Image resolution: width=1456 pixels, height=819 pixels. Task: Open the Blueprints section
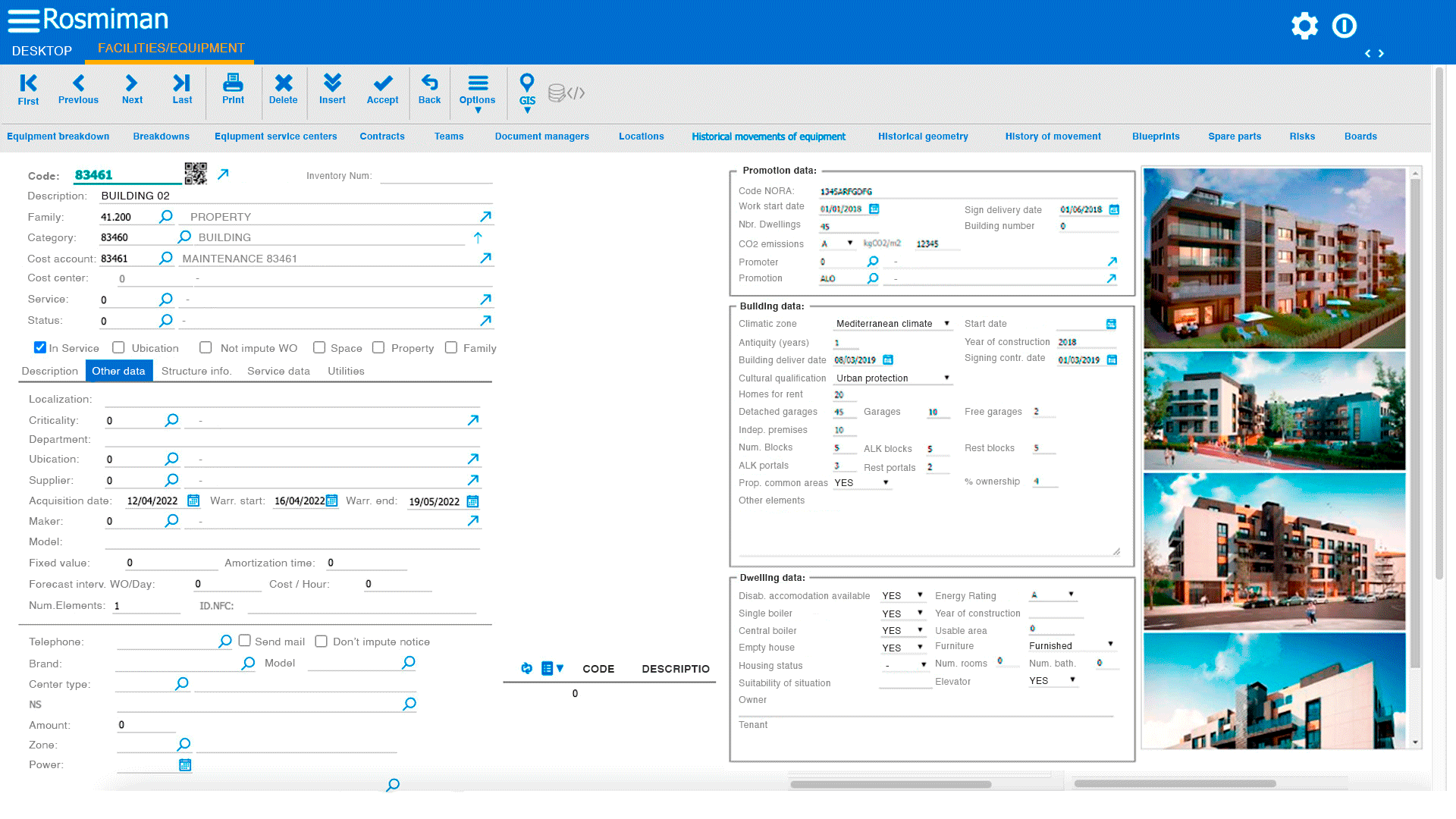(1156, 136)
